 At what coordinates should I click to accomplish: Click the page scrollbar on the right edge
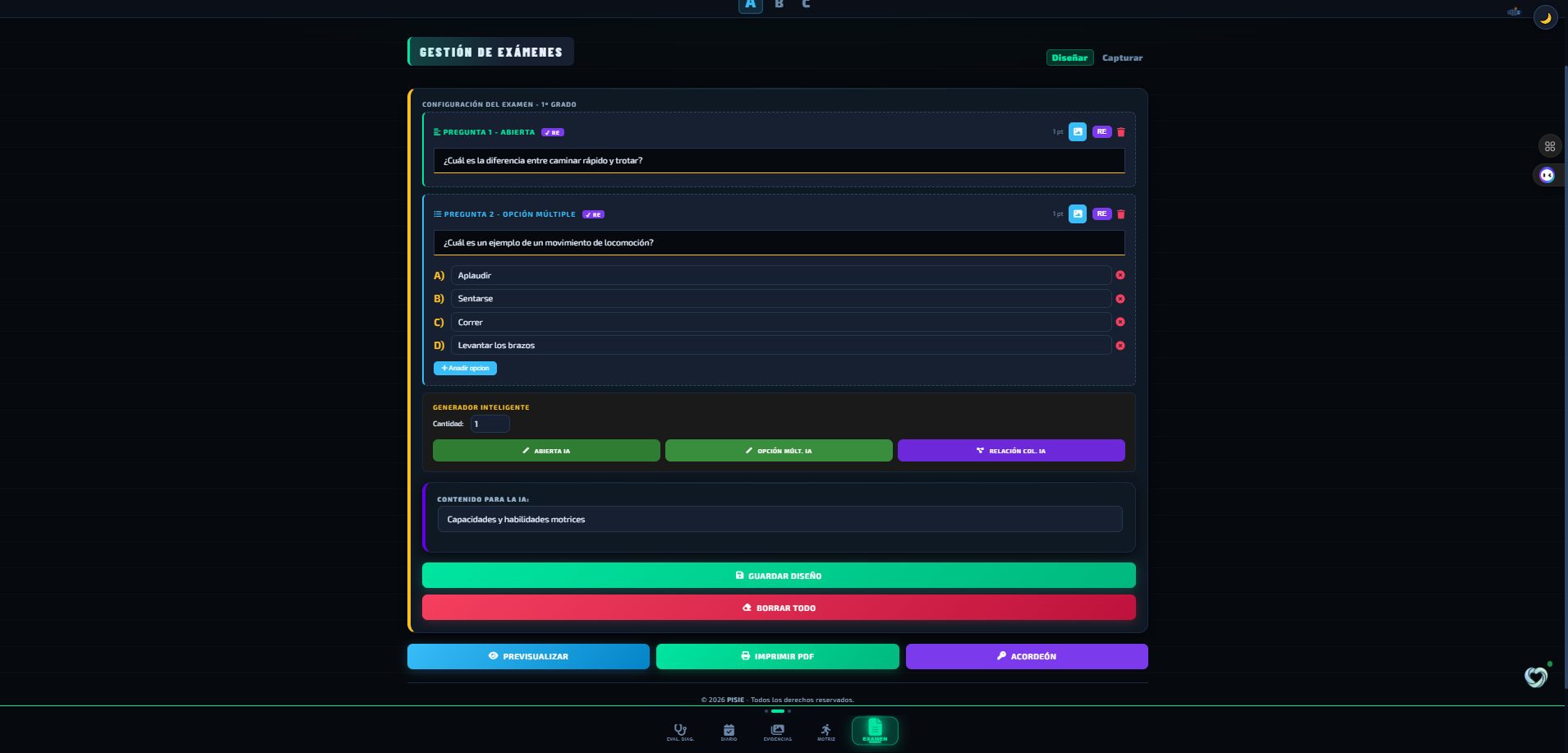pos(1566,376)
